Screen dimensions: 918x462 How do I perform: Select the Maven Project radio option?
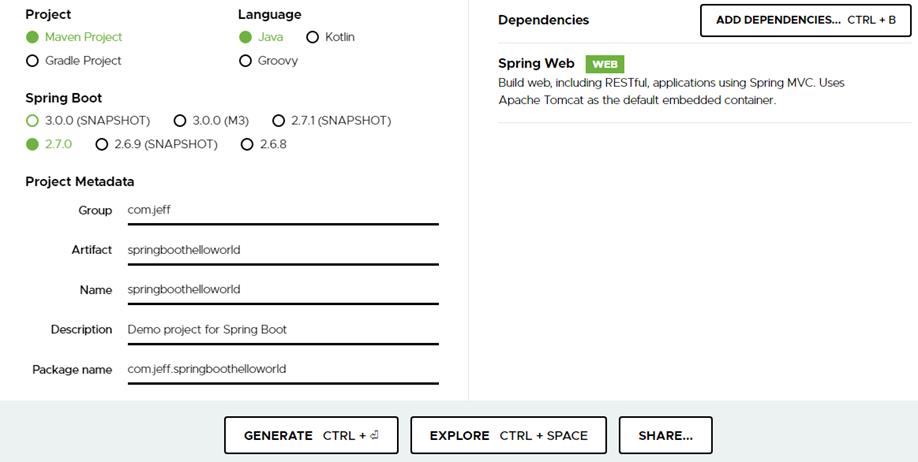pyautogui.click(x=33, y=37)
